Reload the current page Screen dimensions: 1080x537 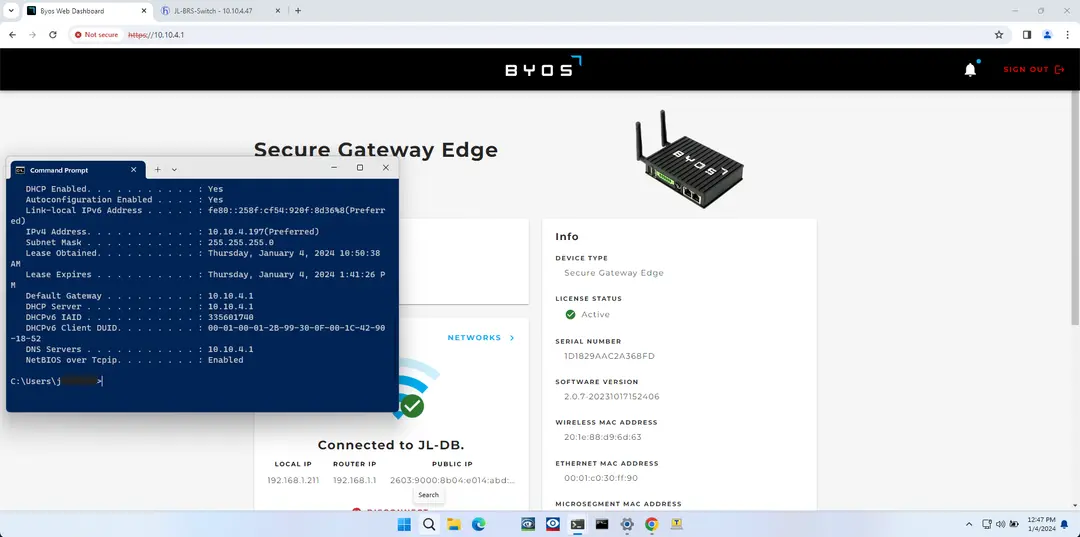pyautogui.click(x=52, y=34)
